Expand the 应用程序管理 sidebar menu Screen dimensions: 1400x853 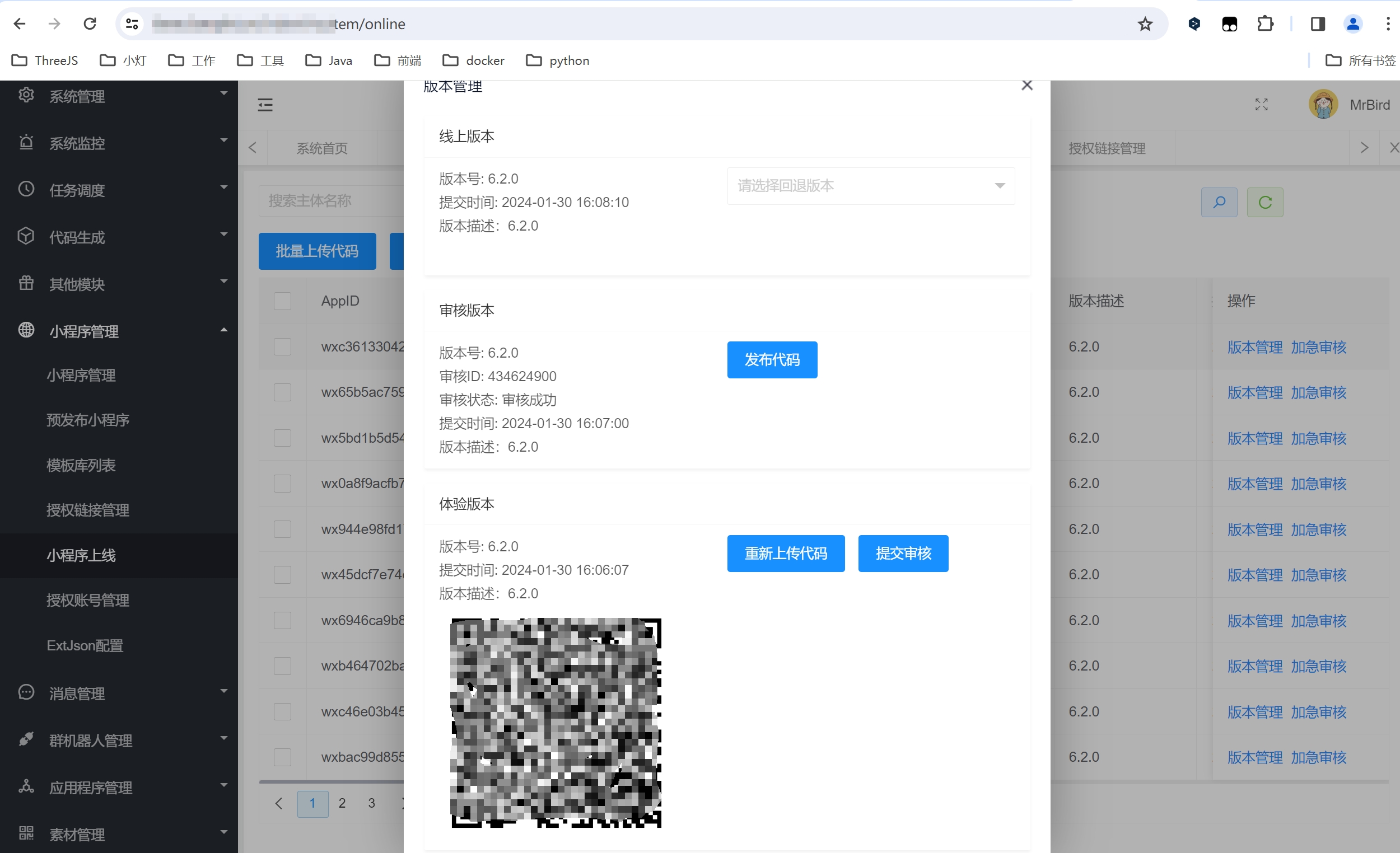click(119, 787)
